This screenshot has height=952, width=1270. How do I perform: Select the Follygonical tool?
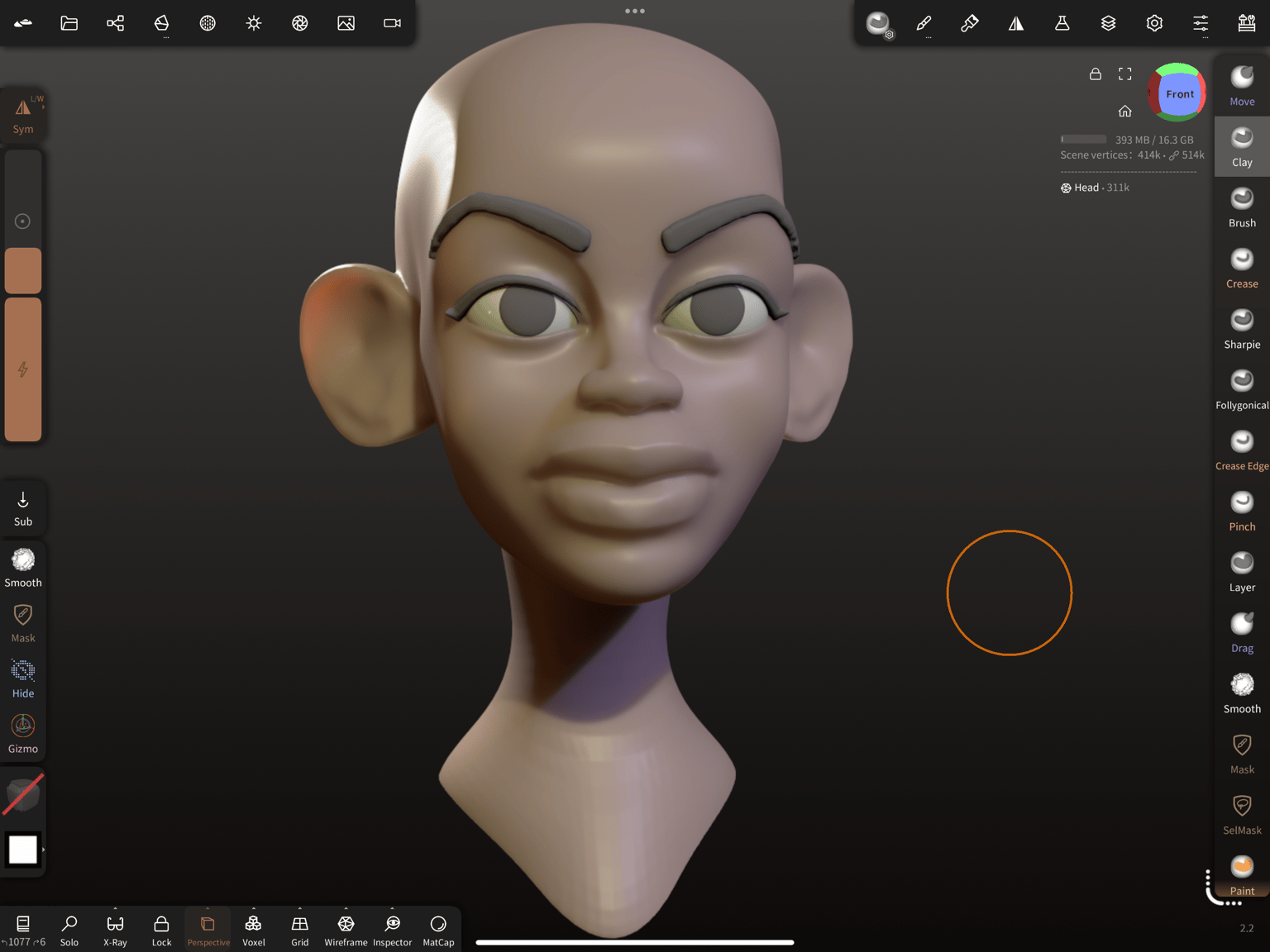pyautogui.click(x=1242, y=389)
